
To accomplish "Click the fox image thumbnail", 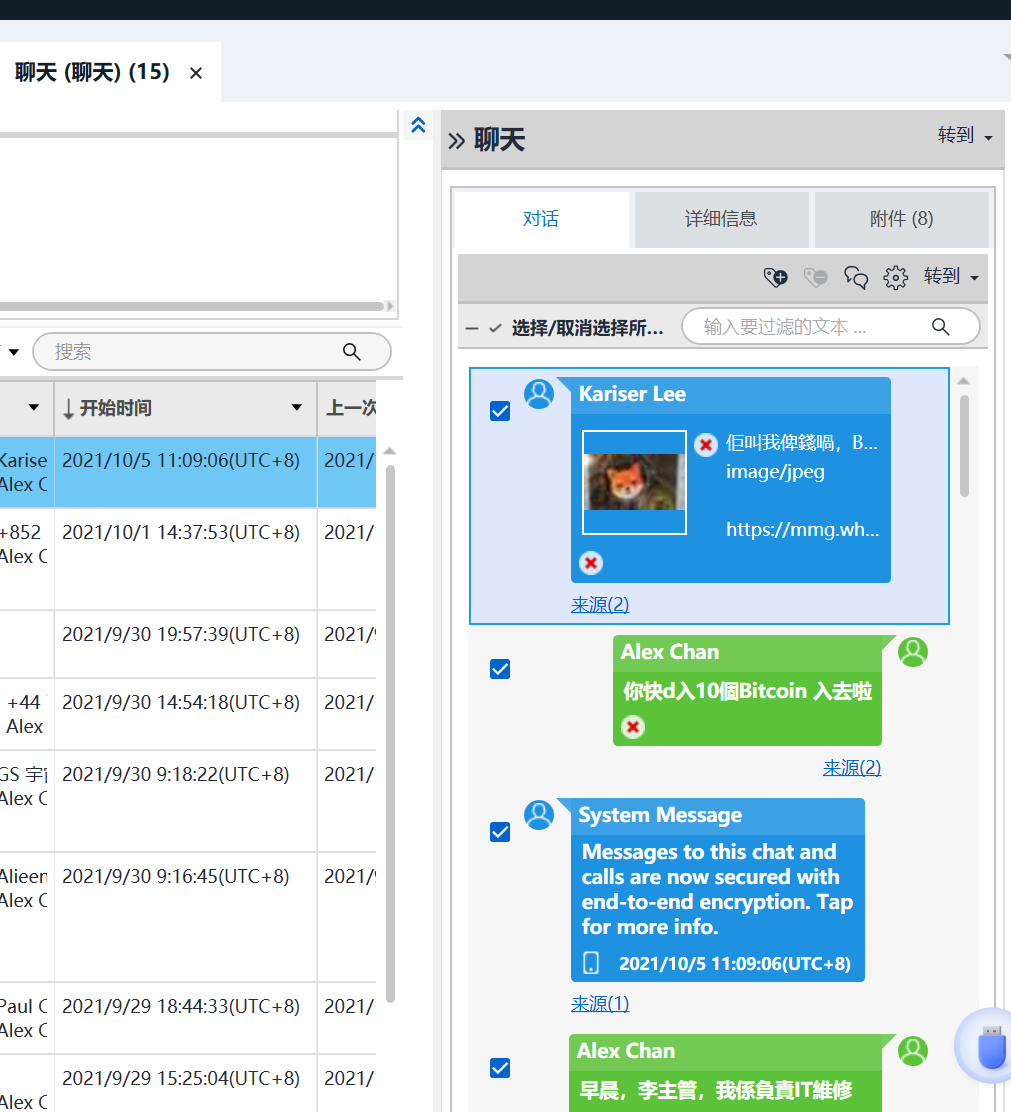I will 635,482.
